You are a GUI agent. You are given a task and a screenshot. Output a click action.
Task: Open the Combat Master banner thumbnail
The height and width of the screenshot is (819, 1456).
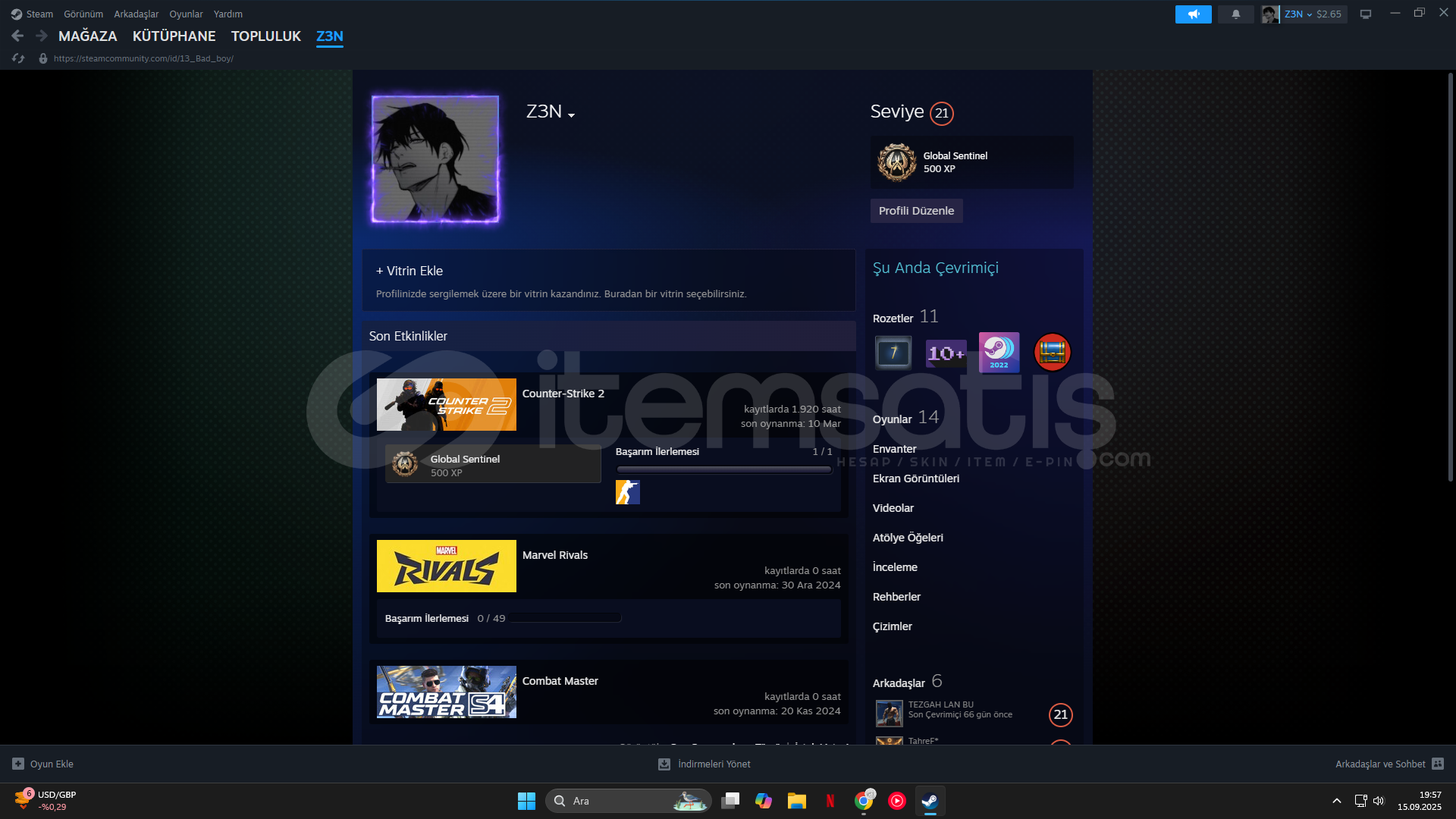[447, 692]
